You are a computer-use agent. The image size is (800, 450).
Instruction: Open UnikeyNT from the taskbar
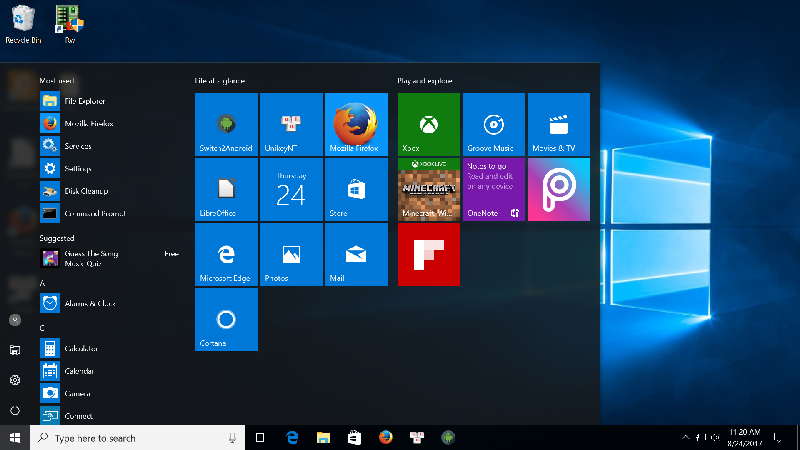[x=417, y=438]
